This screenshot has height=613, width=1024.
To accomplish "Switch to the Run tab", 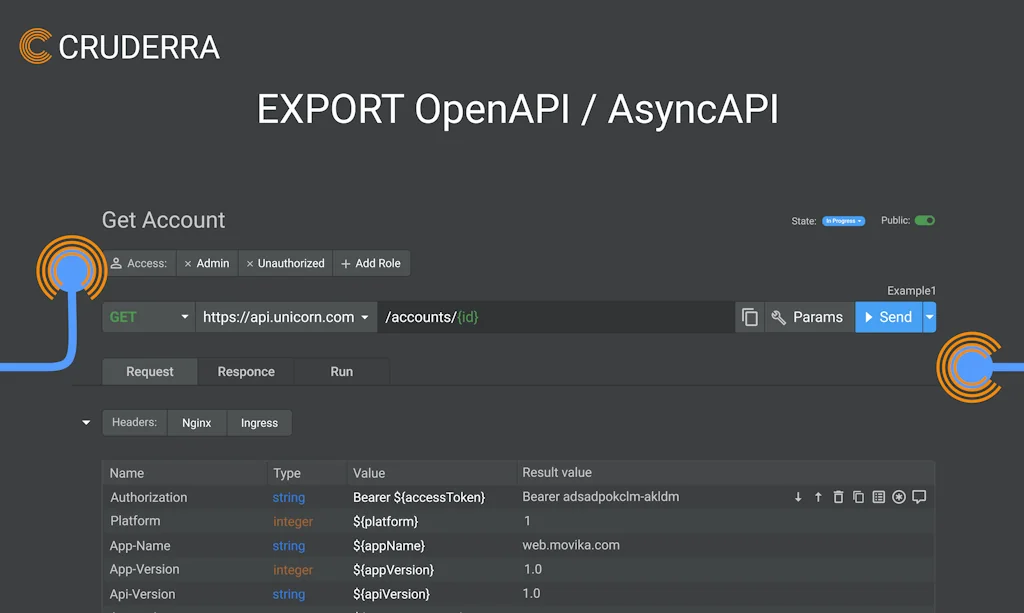I will click(x=341, y=372).
